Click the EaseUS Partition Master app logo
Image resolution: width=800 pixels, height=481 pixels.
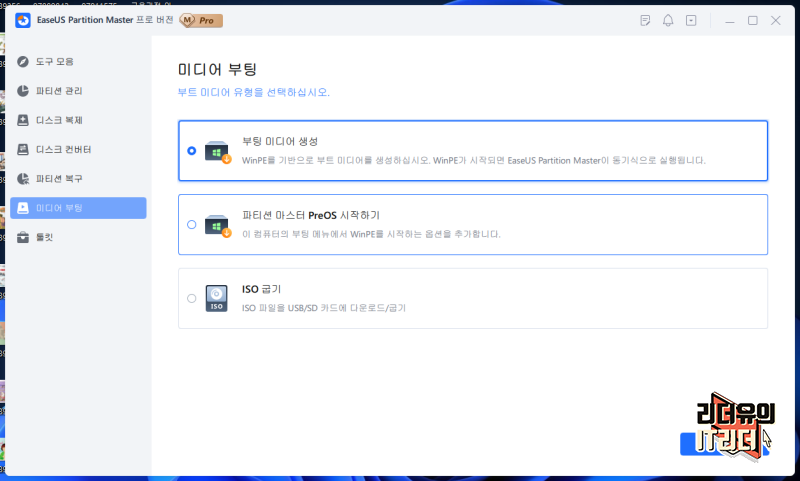(x=23, y=20)
